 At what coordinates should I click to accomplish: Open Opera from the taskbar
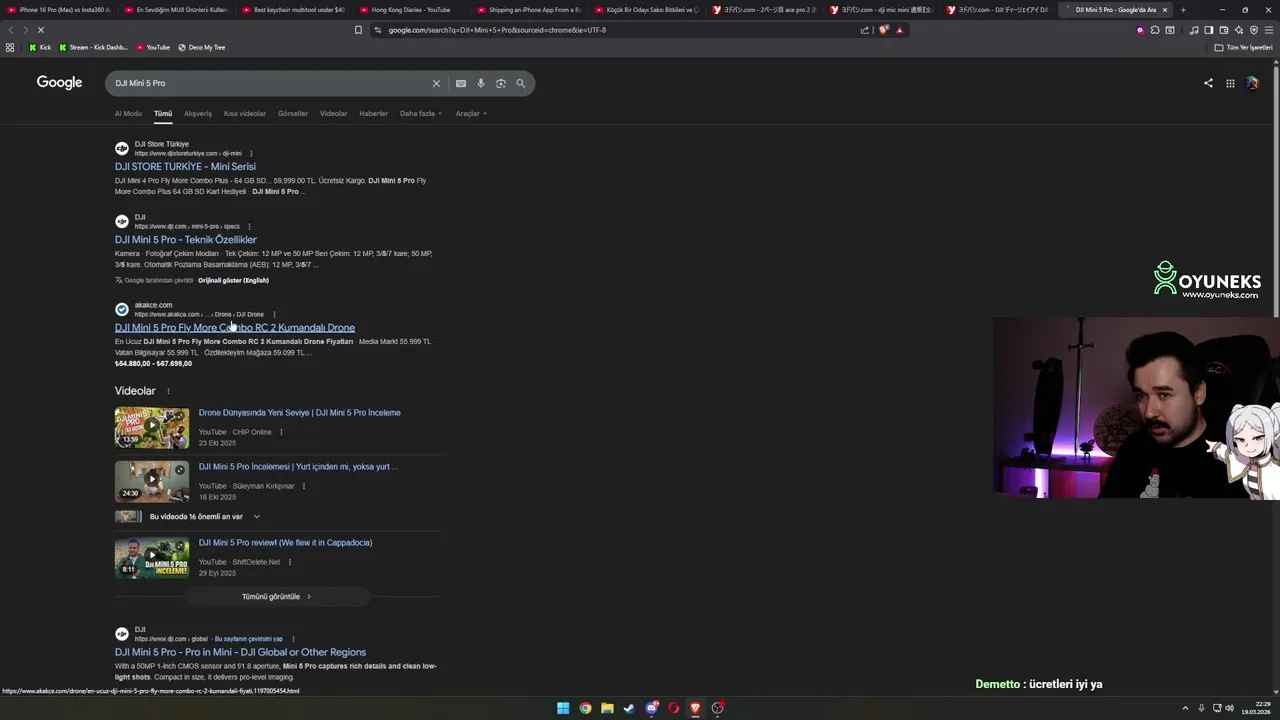point(674,708)
